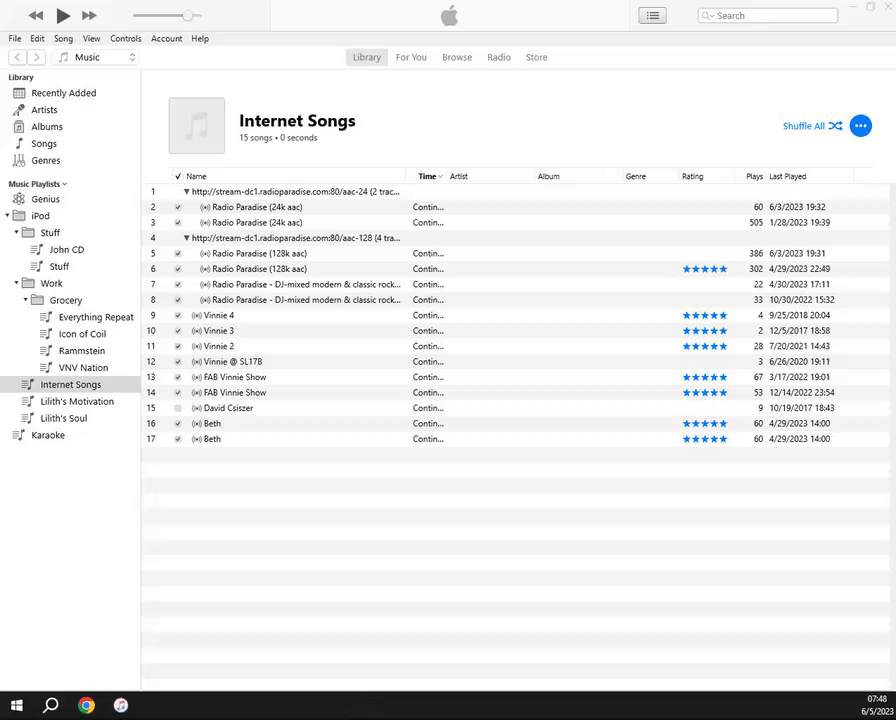Open Chrome from the taskbar
This screenshot has height=720, width=896.
(86, 705)
